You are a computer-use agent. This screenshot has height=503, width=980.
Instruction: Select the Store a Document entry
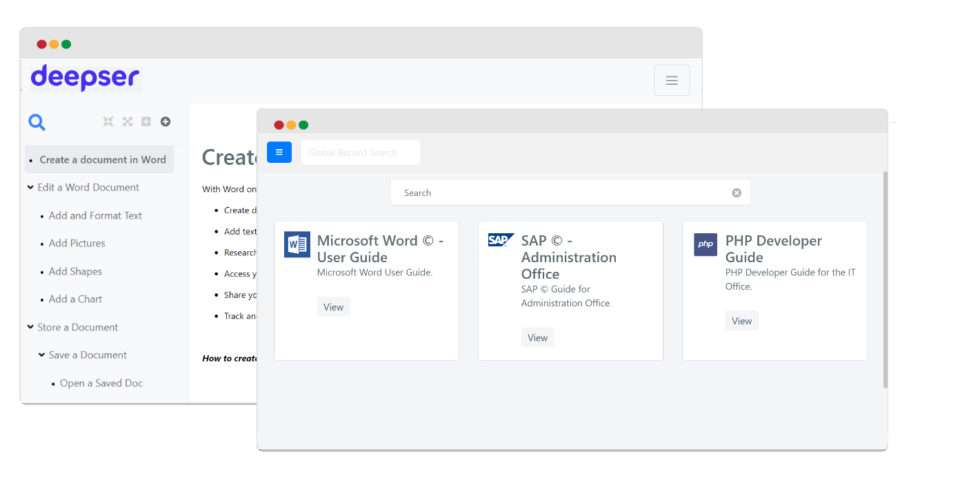pos(78,327)
